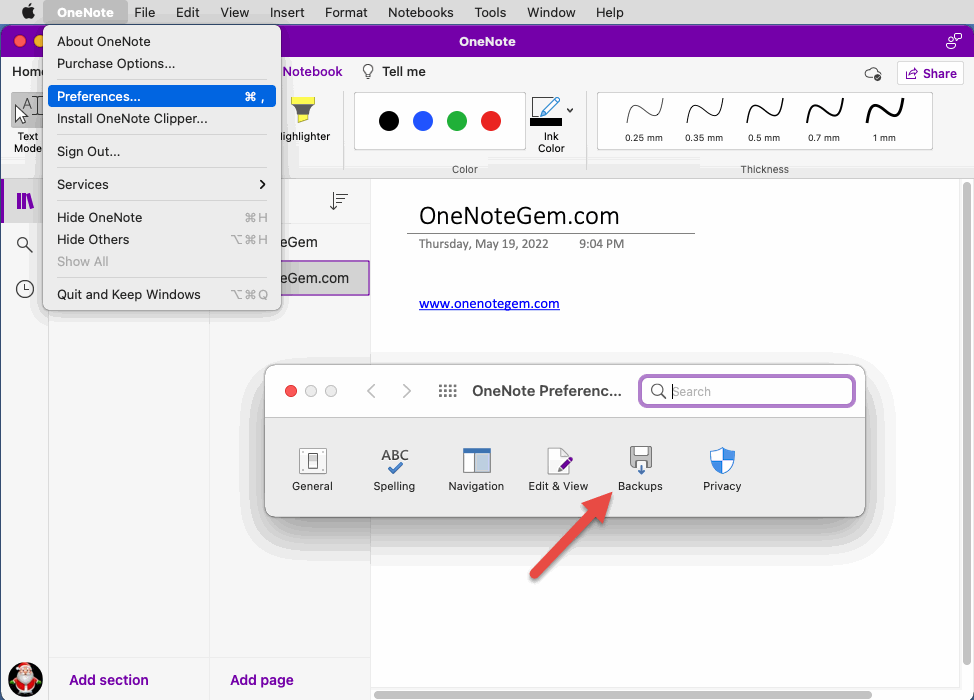Select Purchase Options... menu entry
974x700 pixels.
pyautogui.click(x=162, y=63)
